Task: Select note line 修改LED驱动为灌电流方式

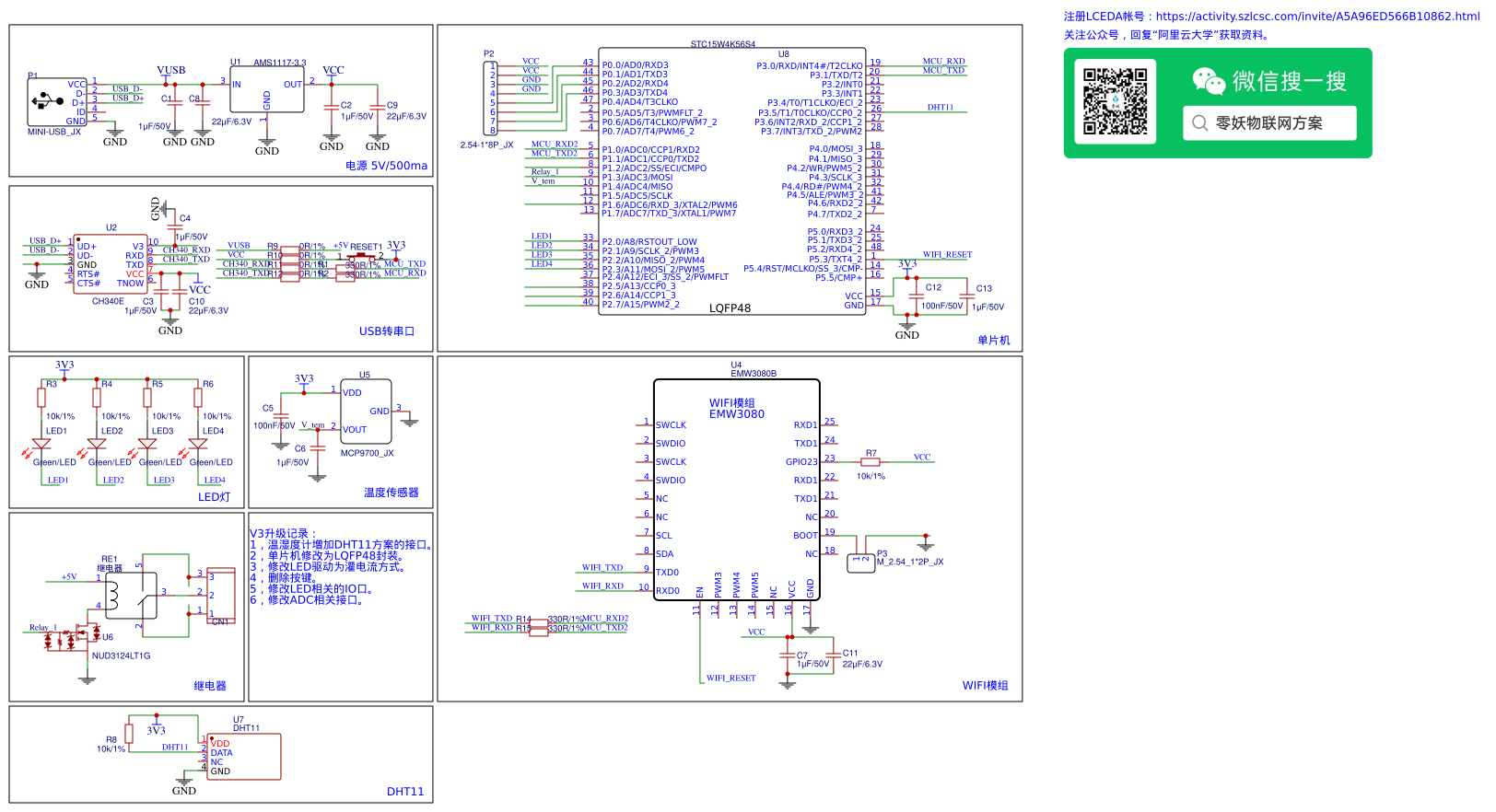Action: (x=328, y=567)
